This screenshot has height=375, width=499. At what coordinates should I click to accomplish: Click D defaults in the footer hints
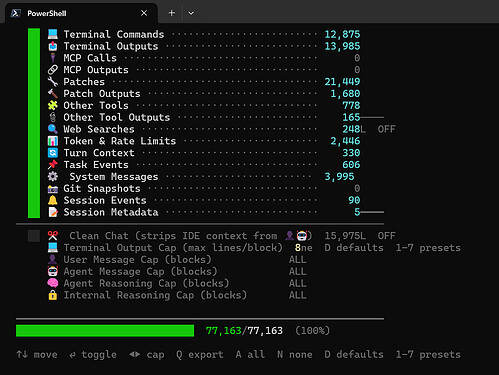click(354, 355)
